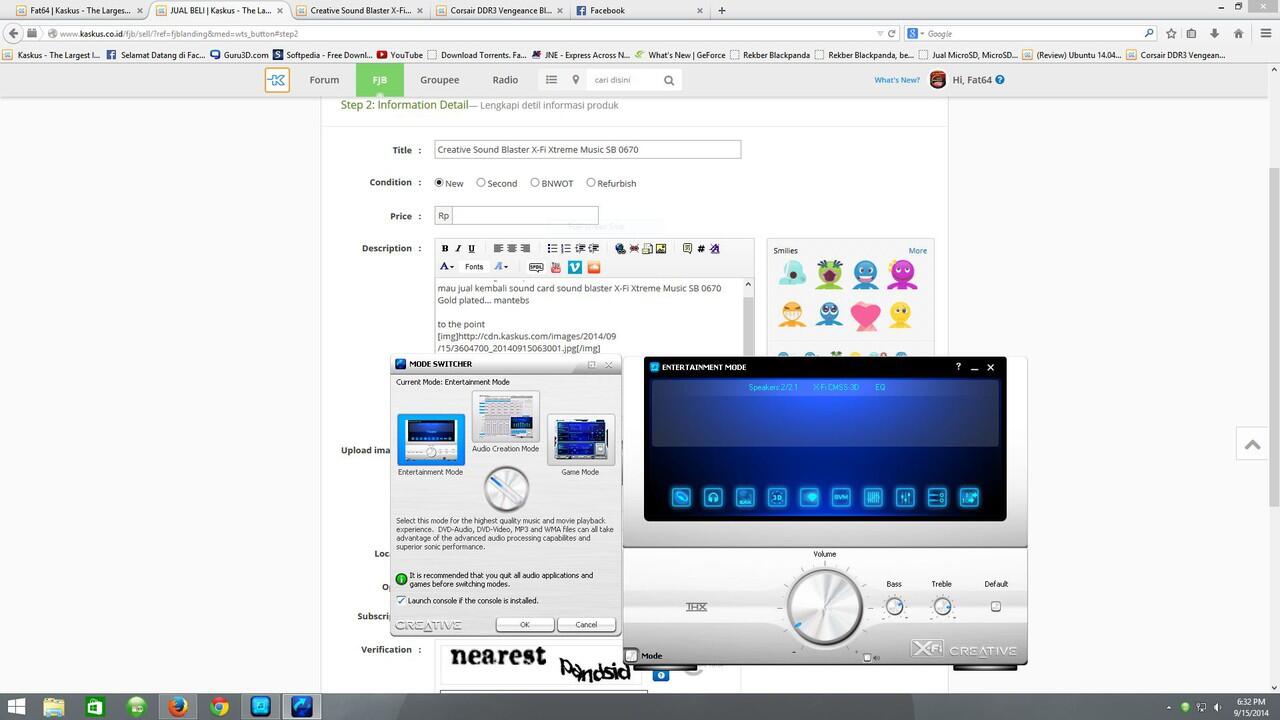Open Radio in Kaskus navigation

point(505,80)
